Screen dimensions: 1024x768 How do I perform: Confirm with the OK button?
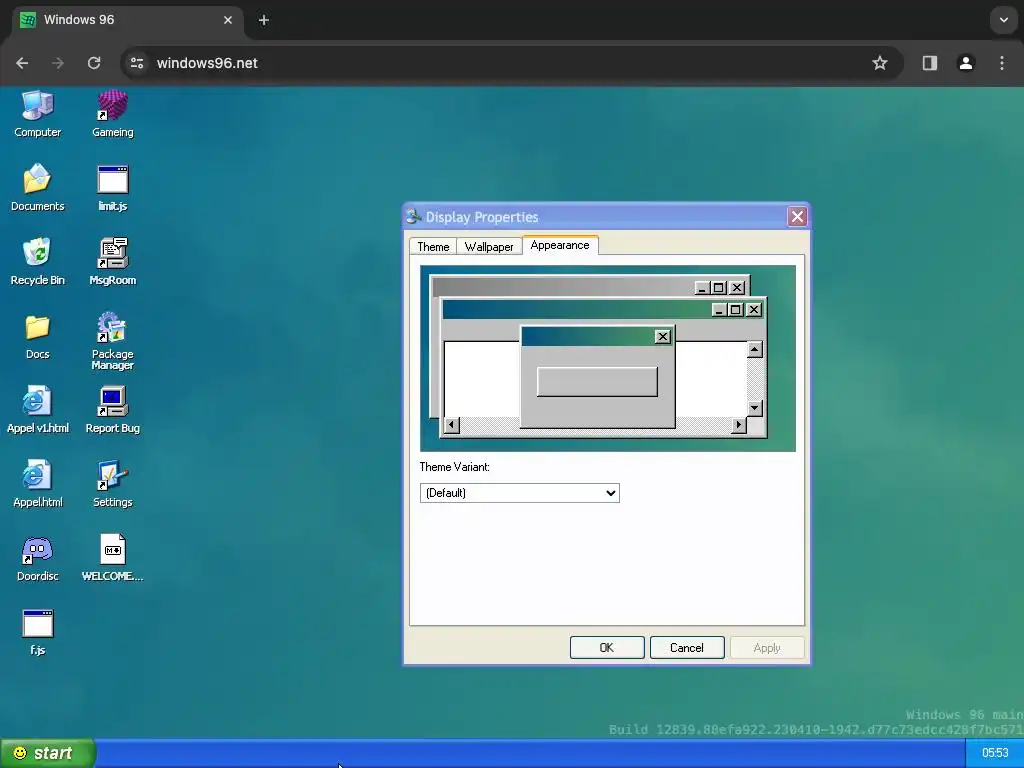point(607,648)
